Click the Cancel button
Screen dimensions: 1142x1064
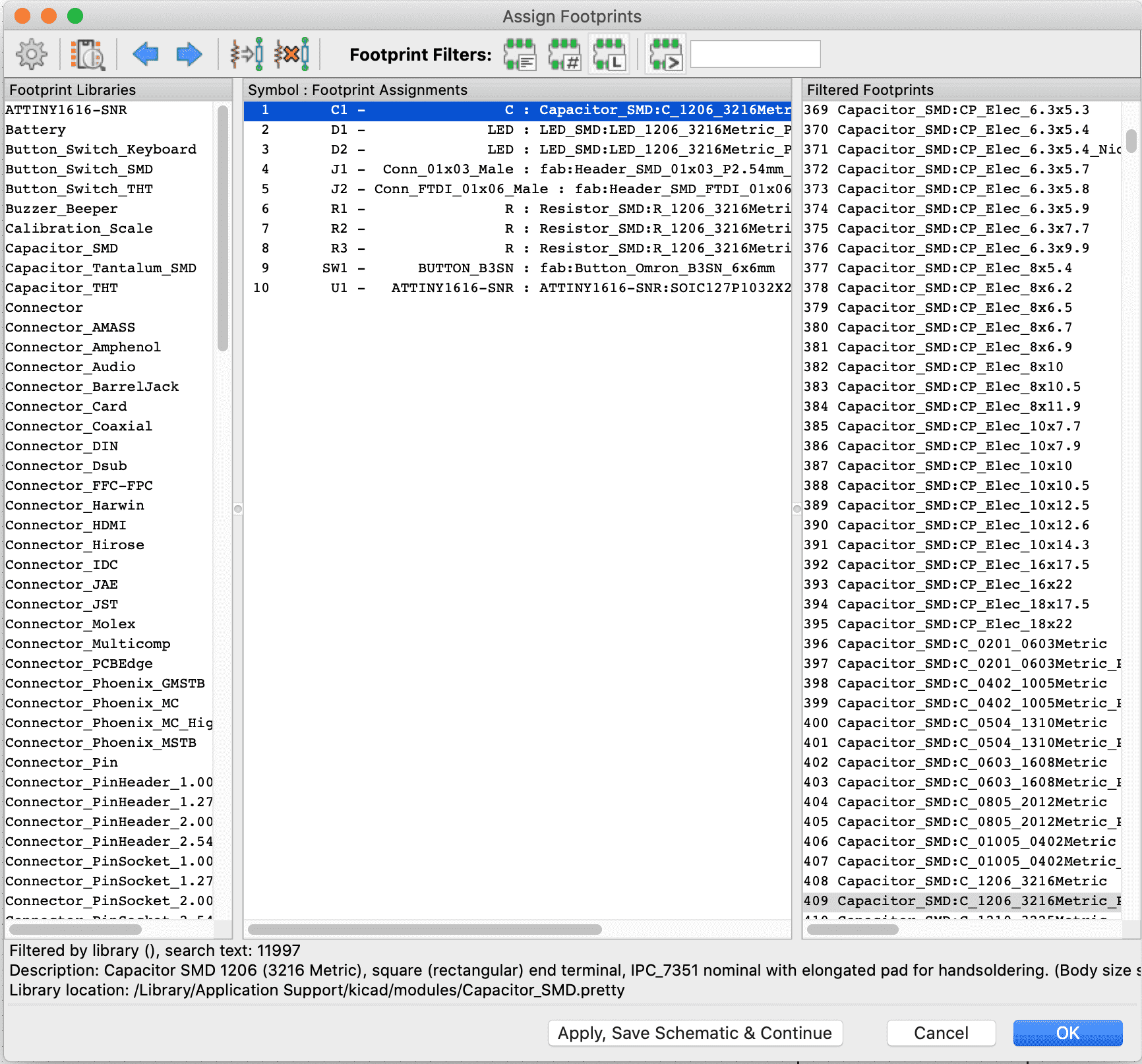(x=941, y=1033)
